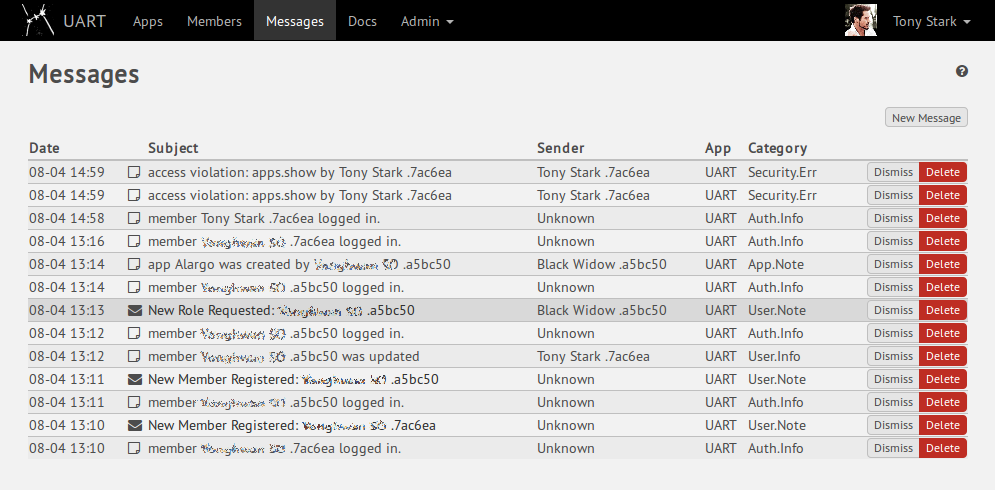Click the UART logo icon in navbar
This screenshot has width=995, height=490.
[x=38, y=20]
